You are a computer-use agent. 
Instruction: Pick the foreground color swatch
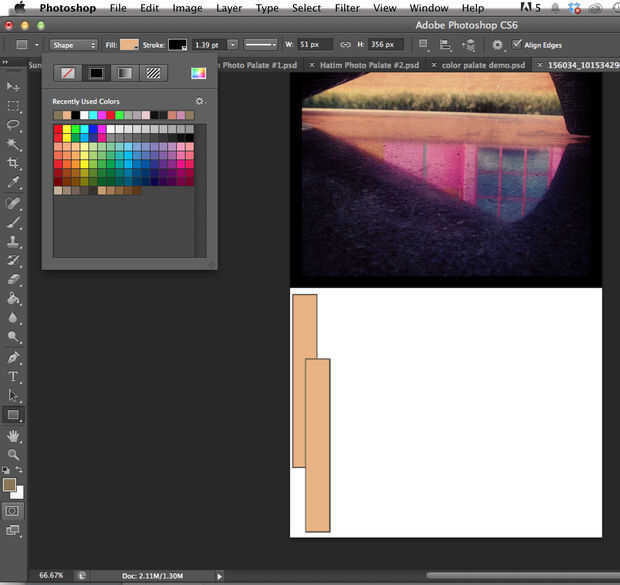tap(9, 485)
